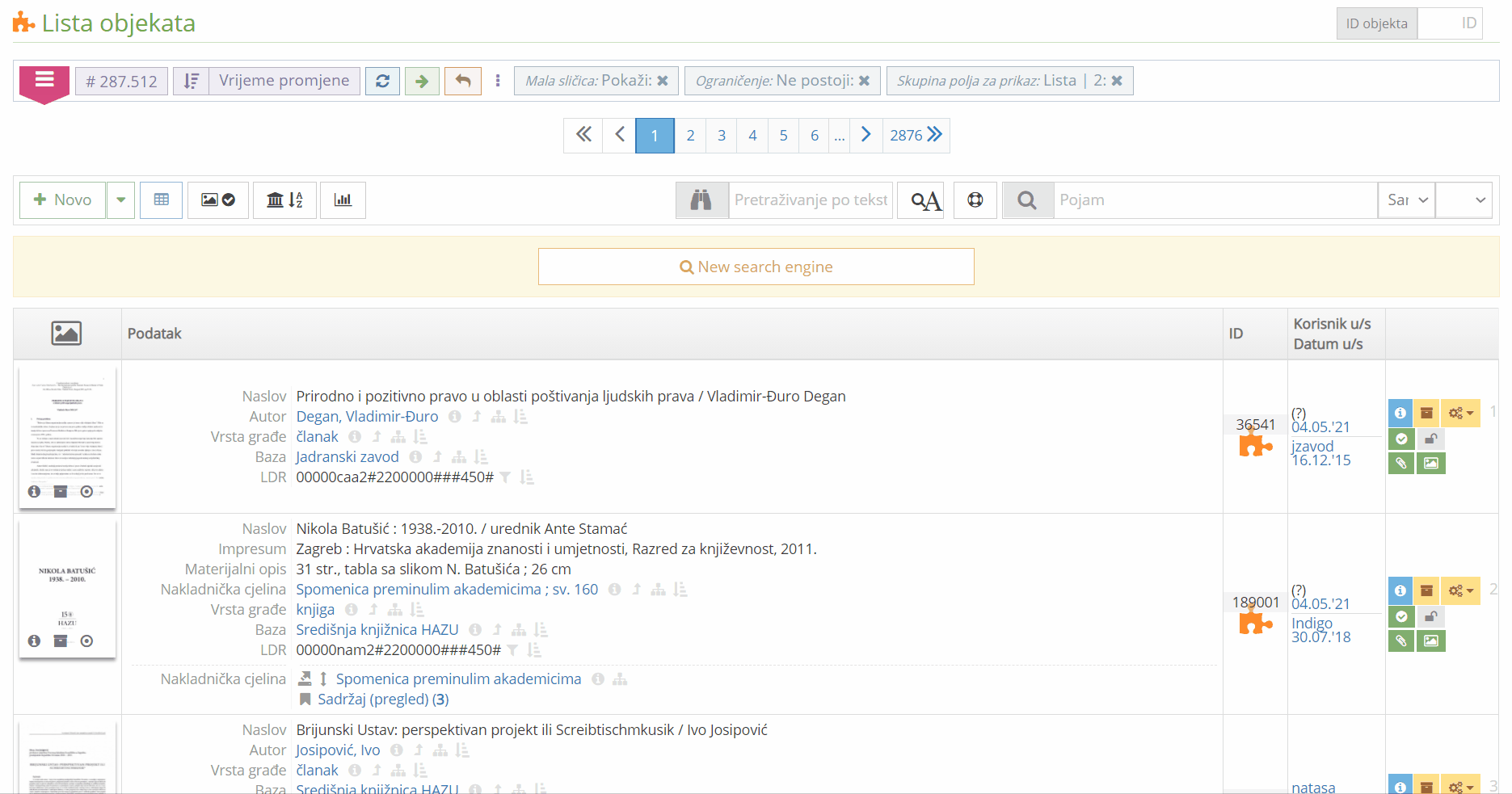Click the undo arrow icon in the toolbar
Screen dimensions: 1512x794
[461, 81]
